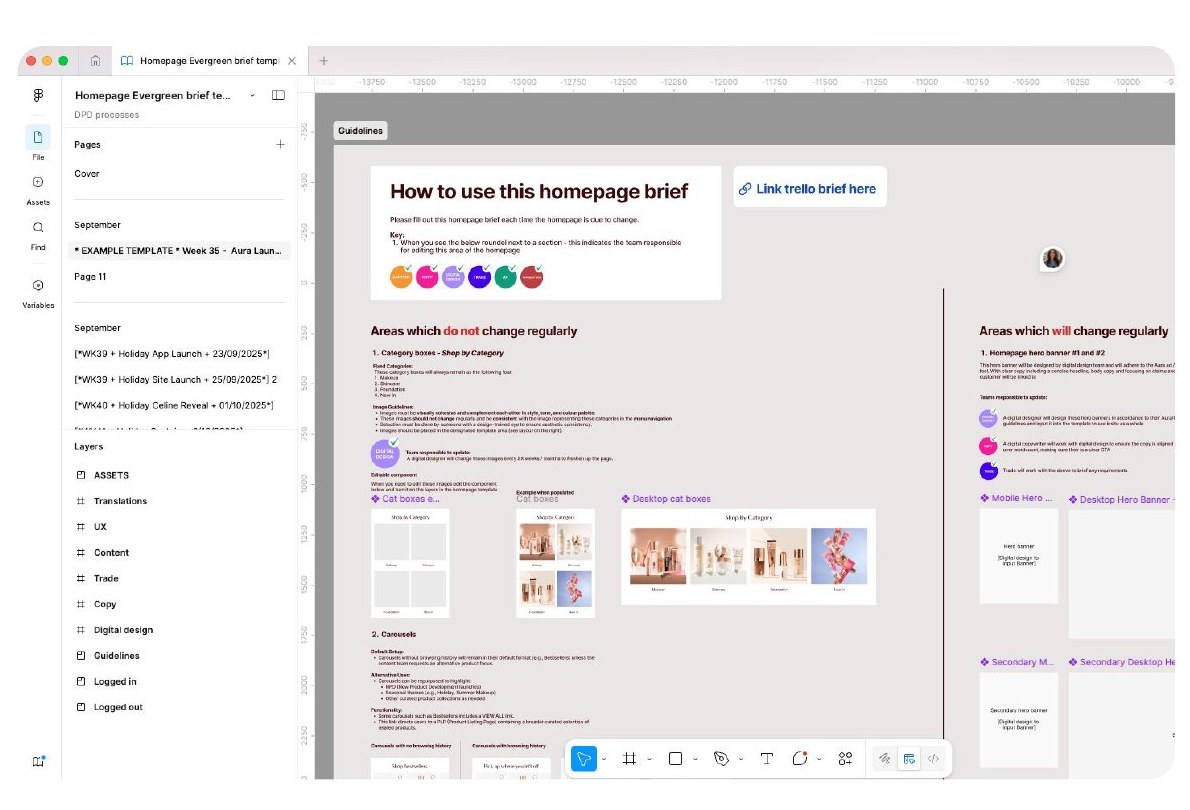Go to the Home tab icon
Viewport: 1190px width, 810px height.
(x=95, y=61)
